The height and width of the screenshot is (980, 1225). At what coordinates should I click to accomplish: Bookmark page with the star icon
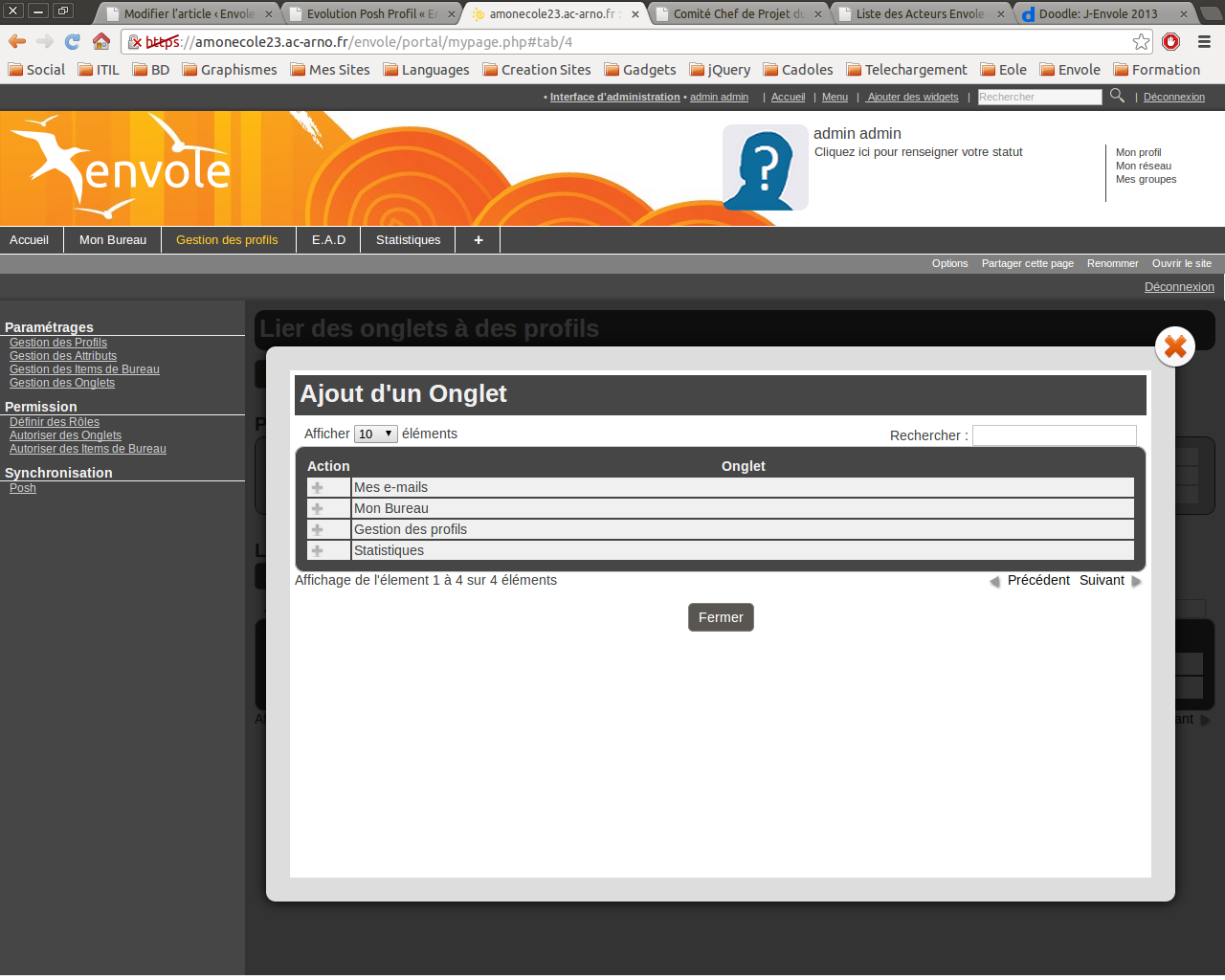click(1141, 41)
